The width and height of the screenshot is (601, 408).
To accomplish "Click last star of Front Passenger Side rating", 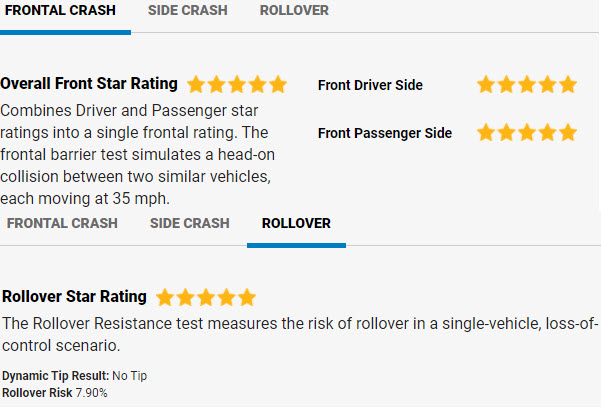I will 567,132.
